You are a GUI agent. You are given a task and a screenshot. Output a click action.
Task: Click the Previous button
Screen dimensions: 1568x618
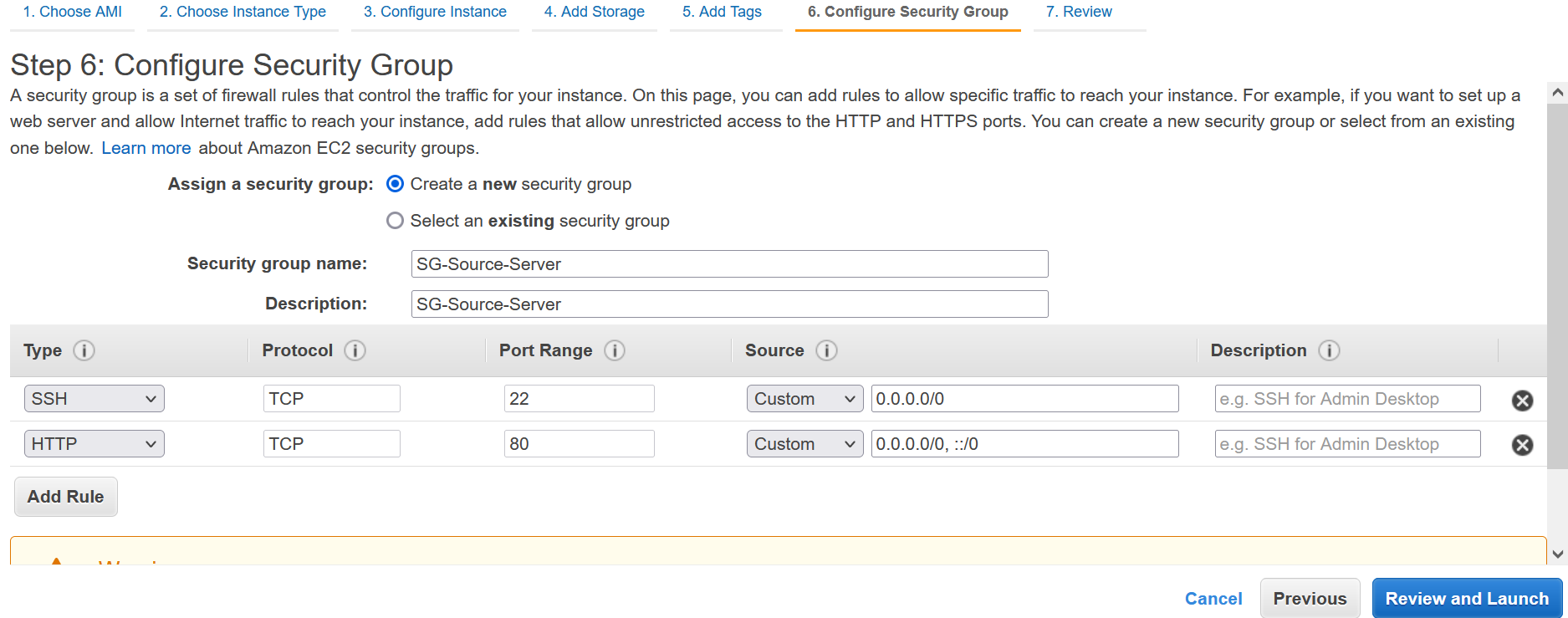[x=1310, y=599]
